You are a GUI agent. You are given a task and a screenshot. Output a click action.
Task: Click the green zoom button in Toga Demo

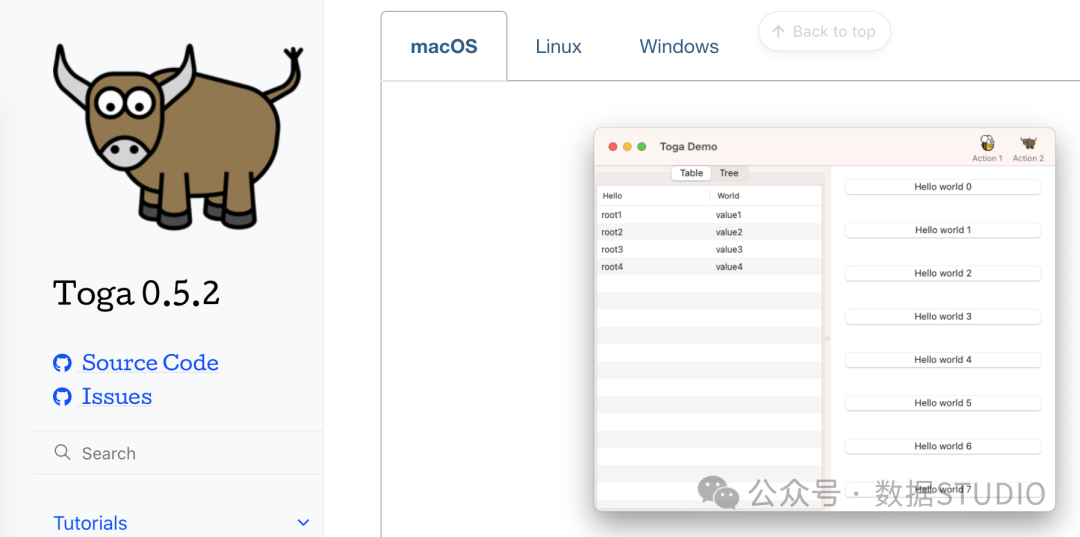pos(641,147)
